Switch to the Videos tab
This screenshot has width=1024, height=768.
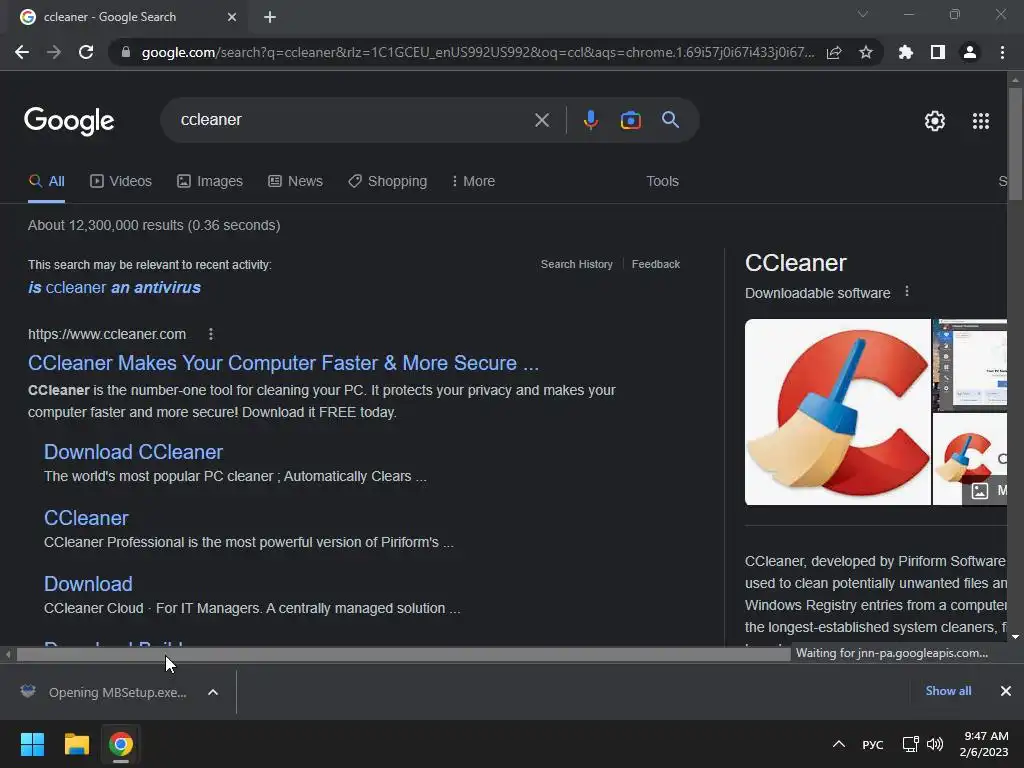point(121,182)
